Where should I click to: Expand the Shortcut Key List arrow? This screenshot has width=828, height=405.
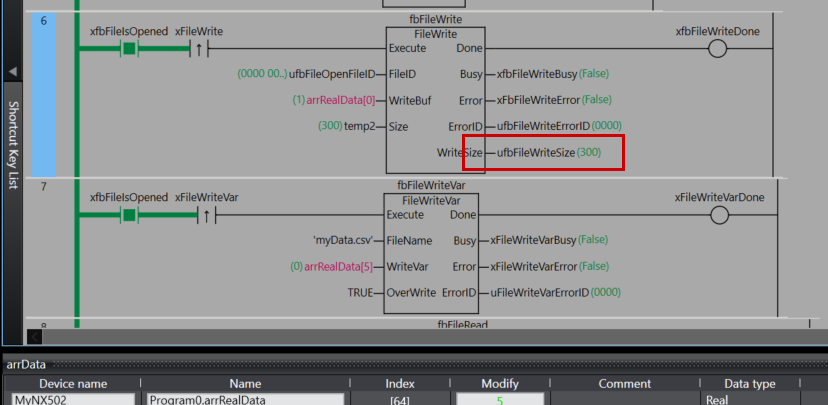click(x=13, y=72)
